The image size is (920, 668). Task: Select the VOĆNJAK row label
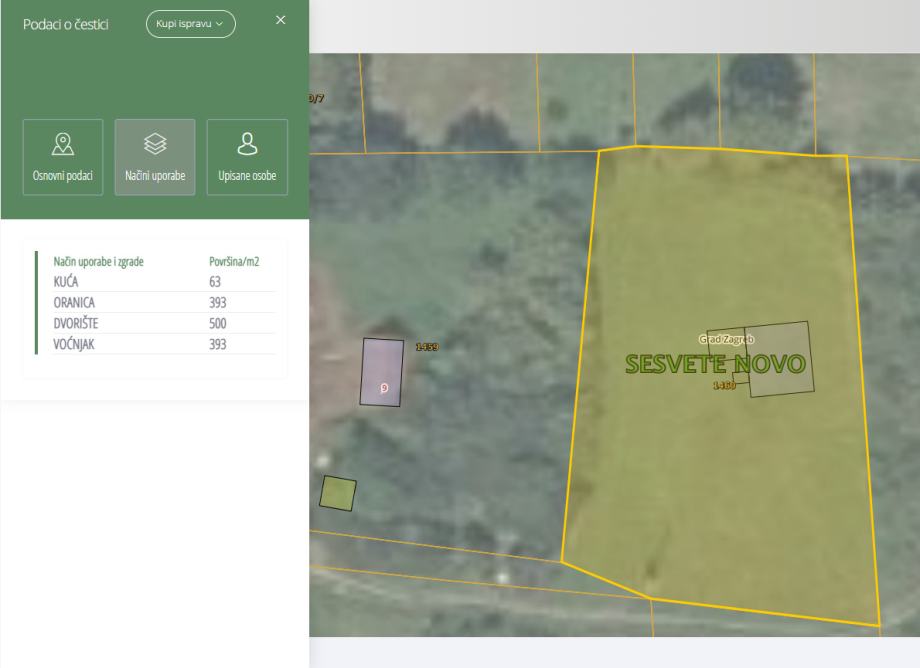click(74, 344)
